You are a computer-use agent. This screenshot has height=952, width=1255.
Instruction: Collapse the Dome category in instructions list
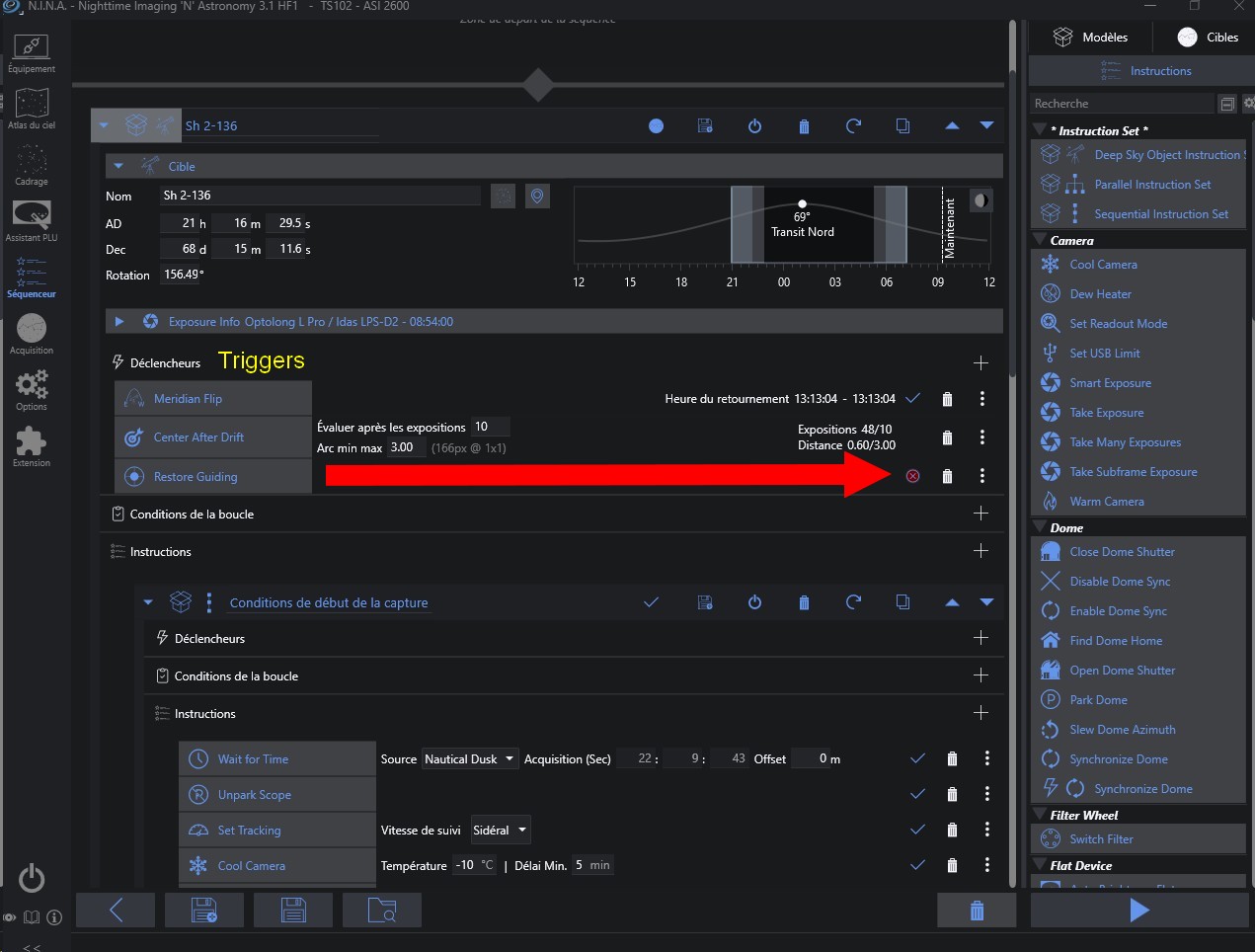1040,527
